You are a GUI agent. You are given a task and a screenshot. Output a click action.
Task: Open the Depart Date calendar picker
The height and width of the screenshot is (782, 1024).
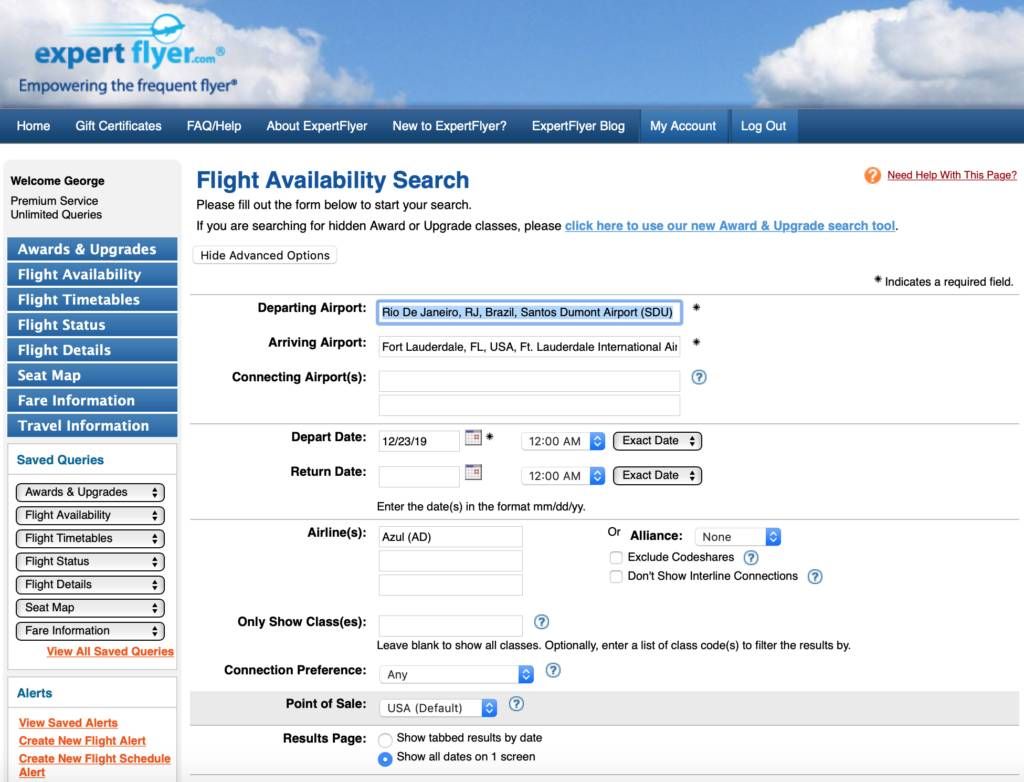point(473,437)
